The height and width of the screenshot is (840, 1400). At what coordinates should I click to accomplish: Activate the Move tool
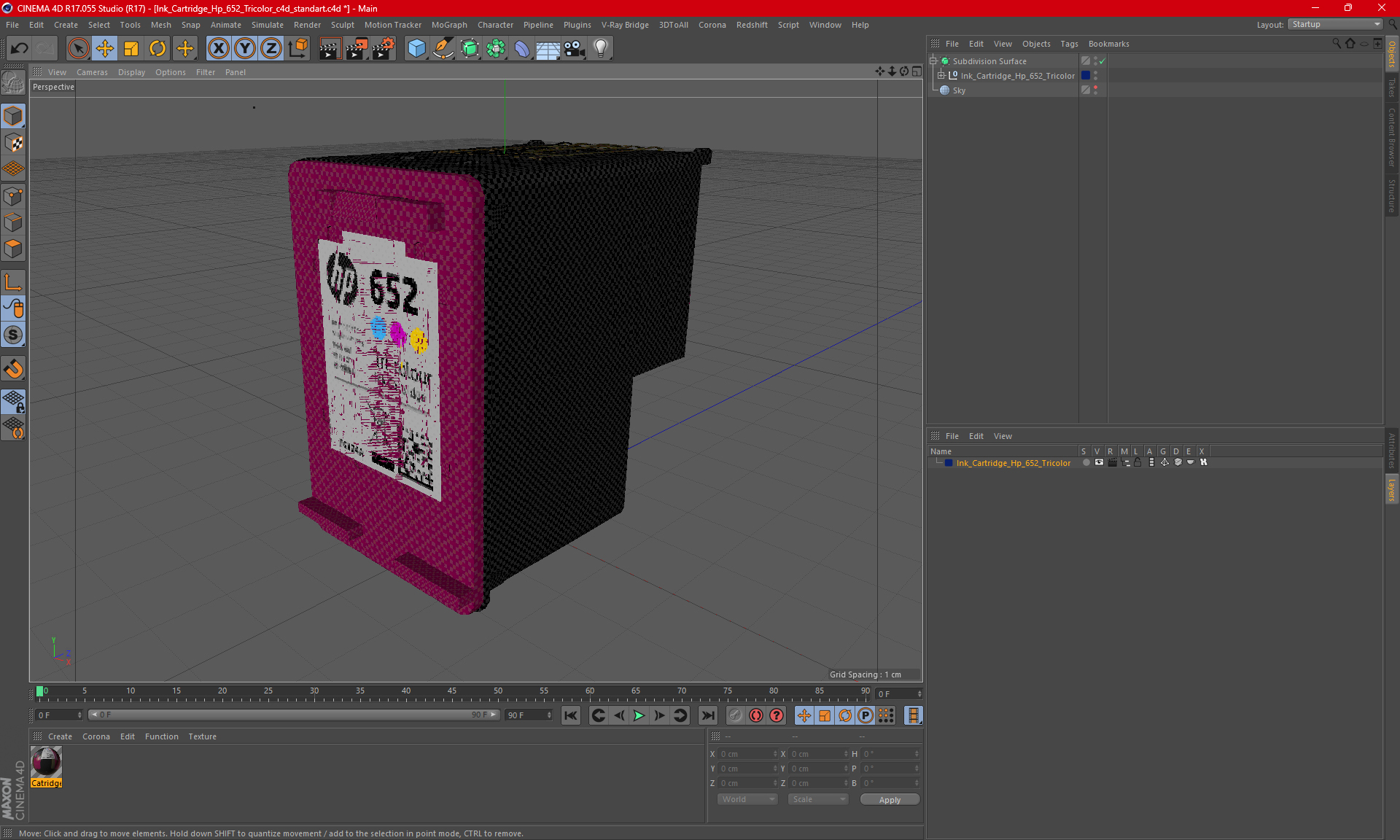coord(105,49)
